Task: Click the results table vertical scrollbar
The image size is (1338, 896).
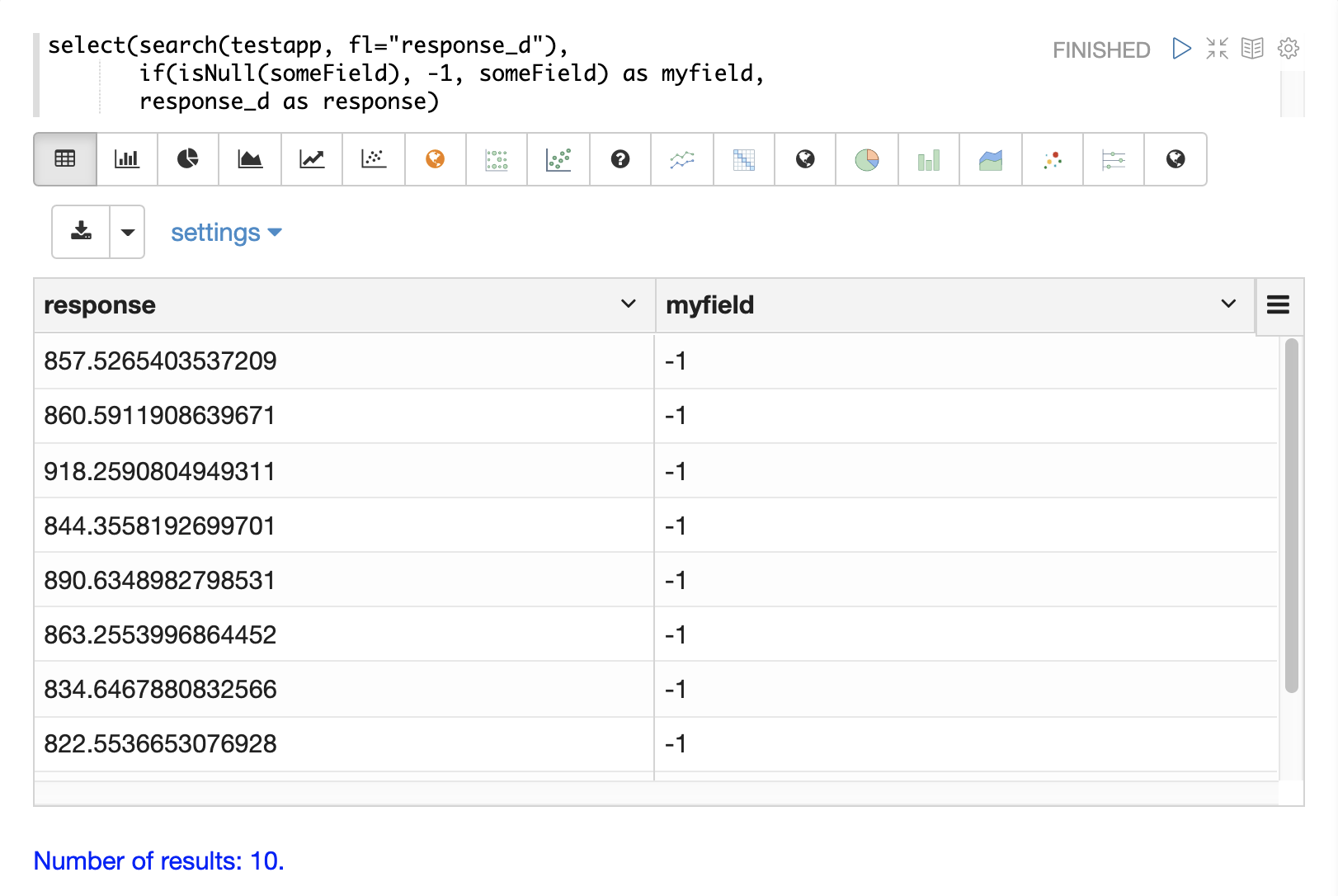Action: 1291,516
